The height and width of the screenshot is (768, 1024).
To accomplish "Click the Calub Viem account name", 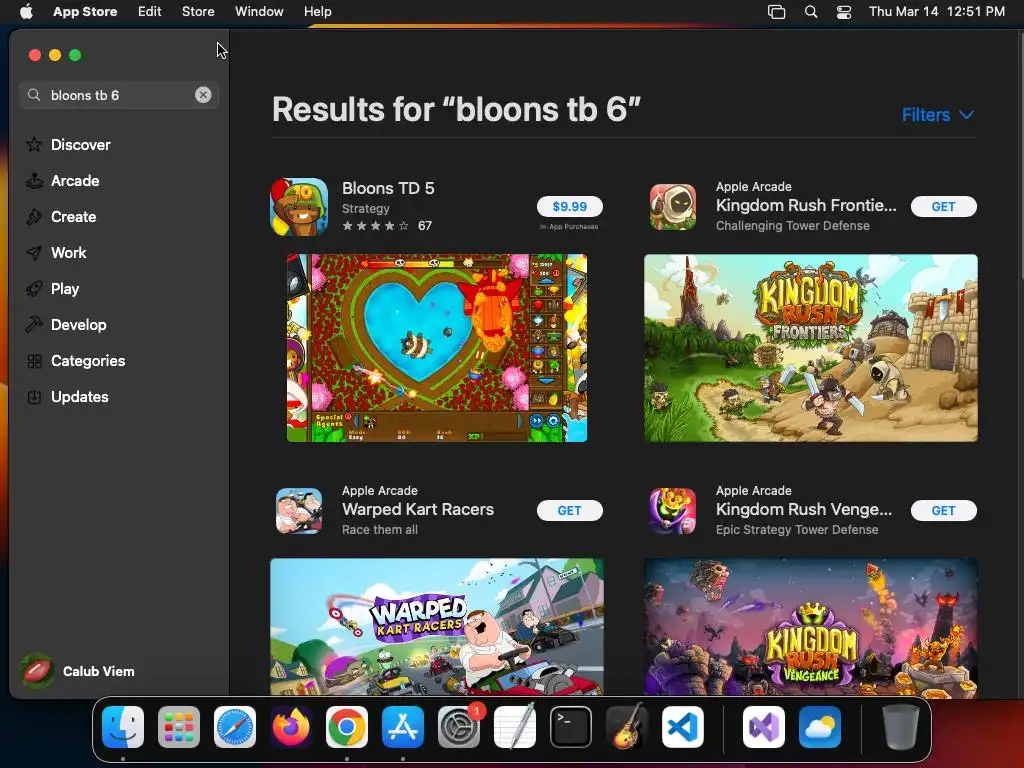I will [99, 671].
